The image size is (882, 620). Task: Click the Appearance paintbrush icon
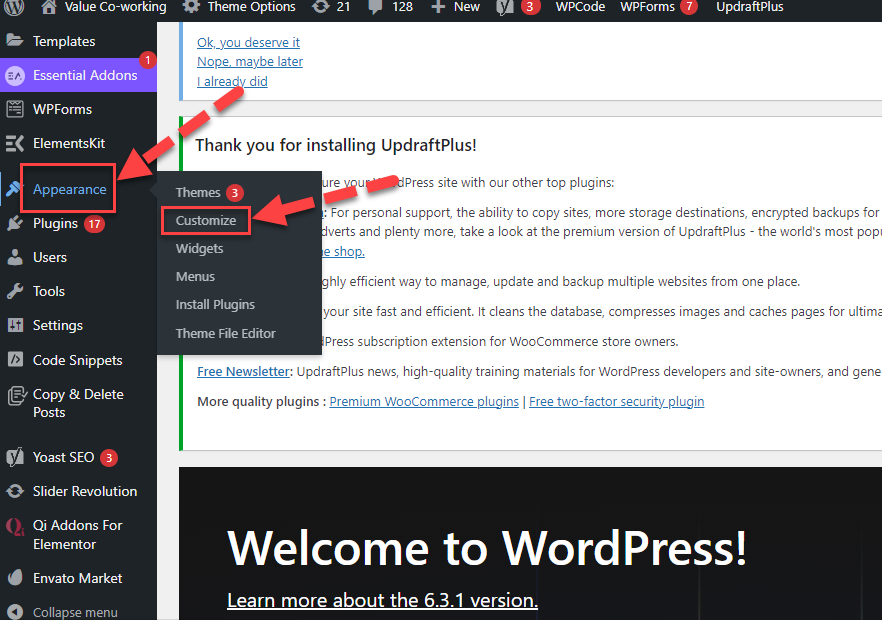pos(13,189)
